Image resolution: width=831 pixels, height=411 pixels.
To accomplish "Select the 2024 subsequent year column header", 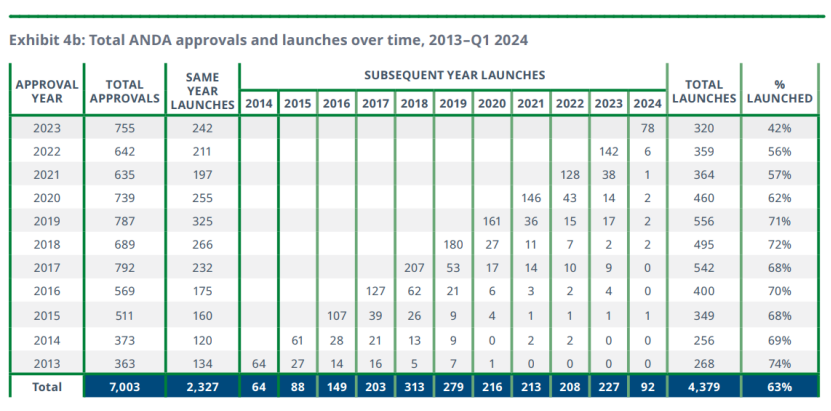I will pos(647,103).
